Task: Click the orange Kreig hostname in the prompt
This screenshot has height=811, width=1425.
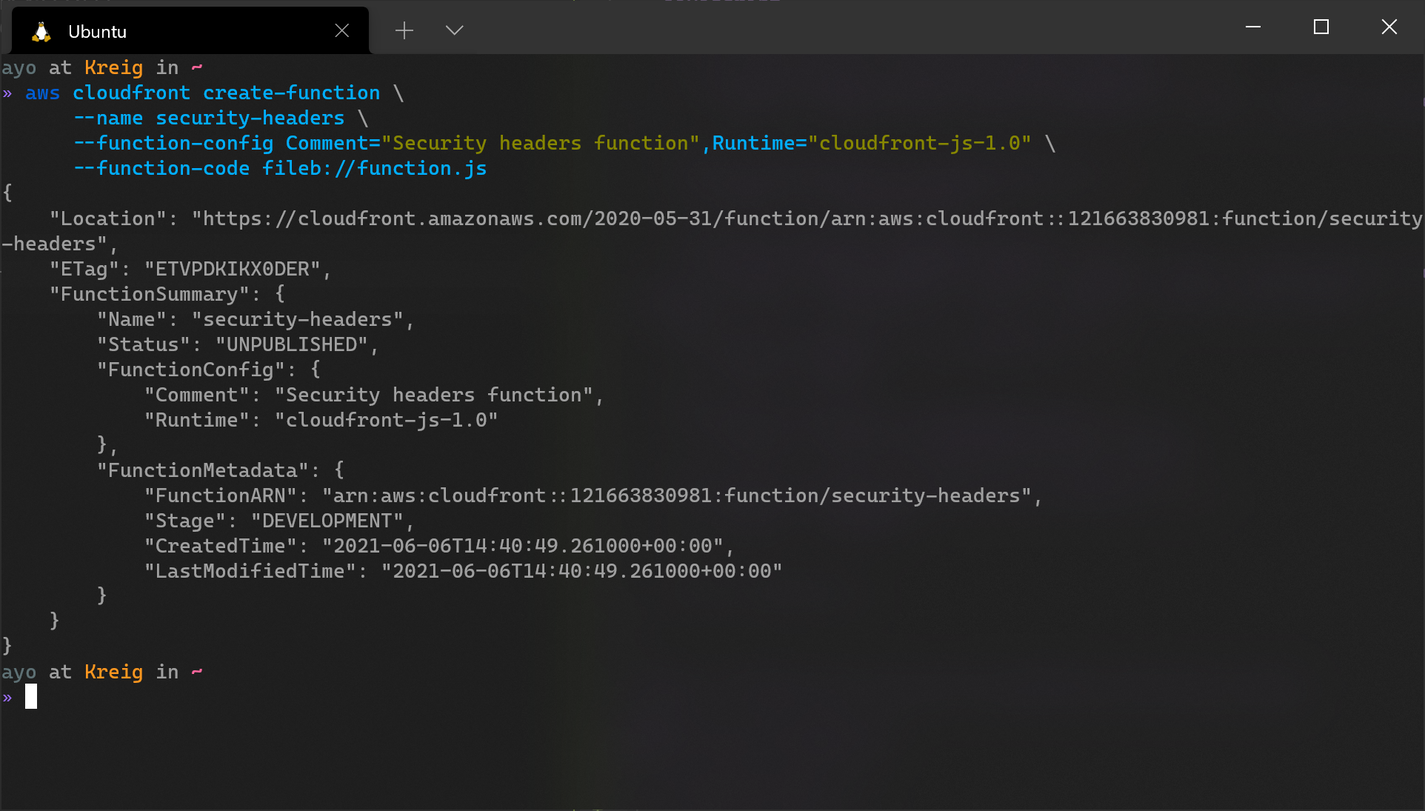Action: point(113,67)
